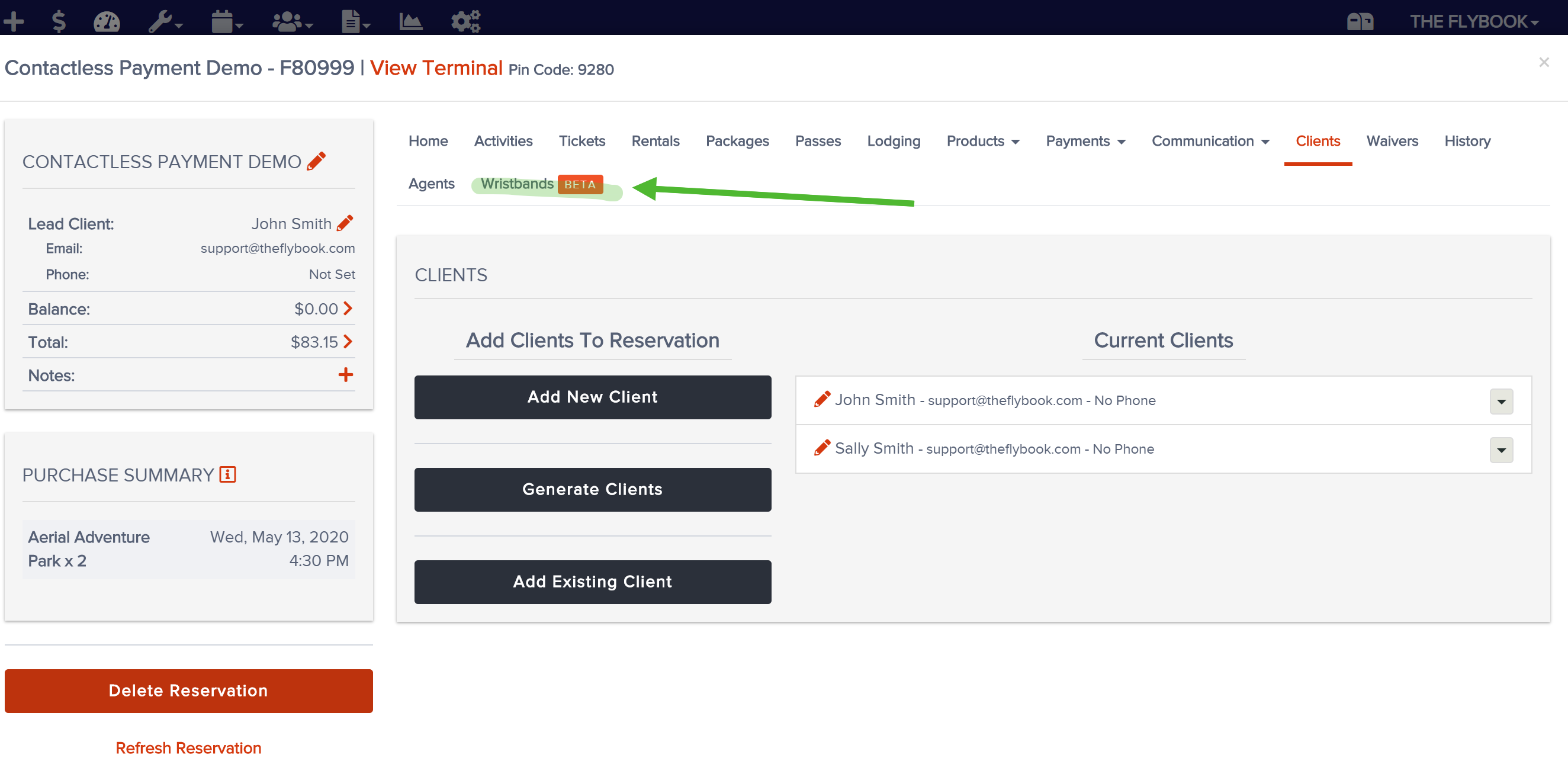Expand the Communication dropdown tab
The width and height of the screenshot is (1568, 777).
[1211, 141]
